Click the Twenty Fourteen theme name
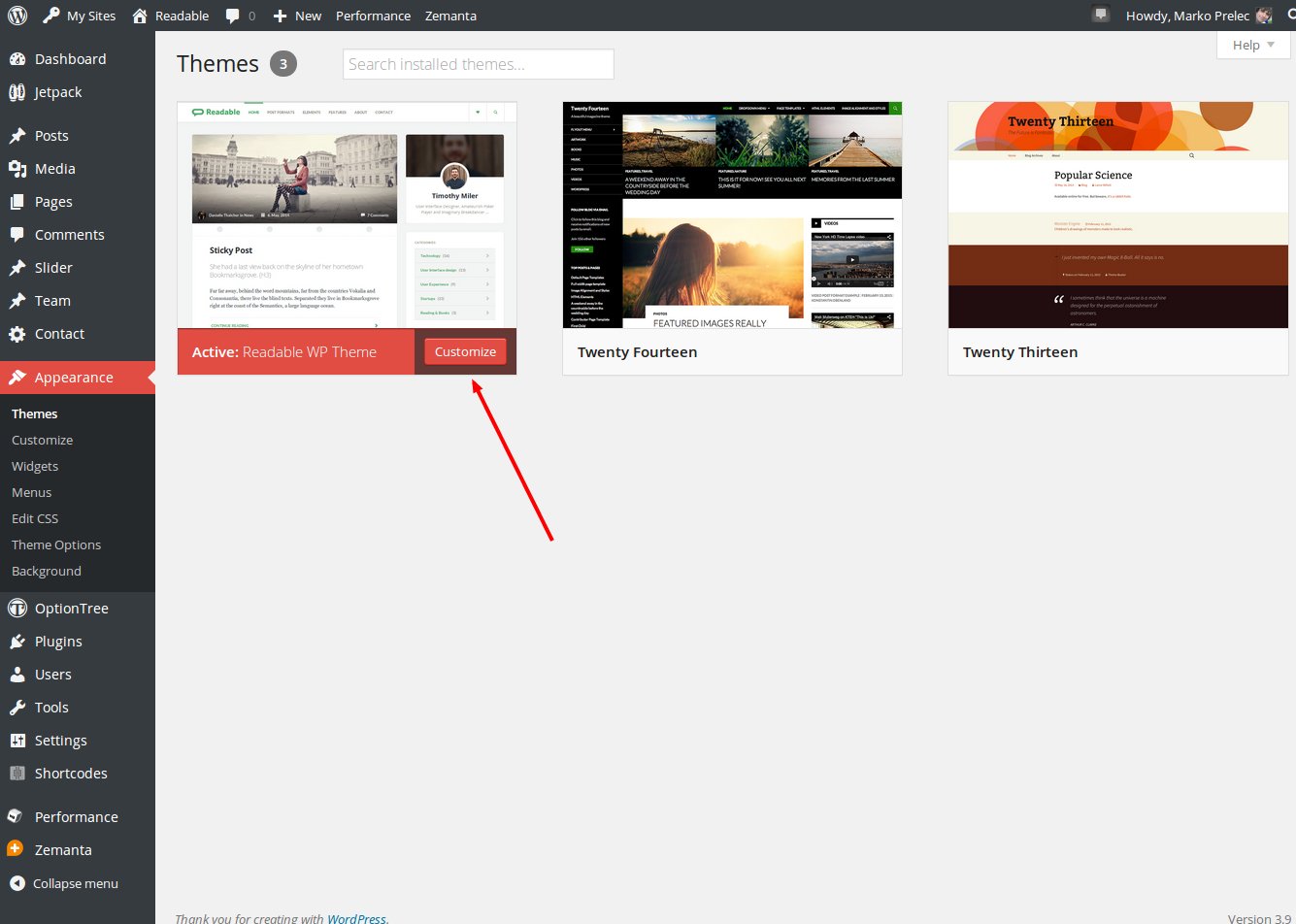This screenshot has height=924, width=1296. click(637, 352)
